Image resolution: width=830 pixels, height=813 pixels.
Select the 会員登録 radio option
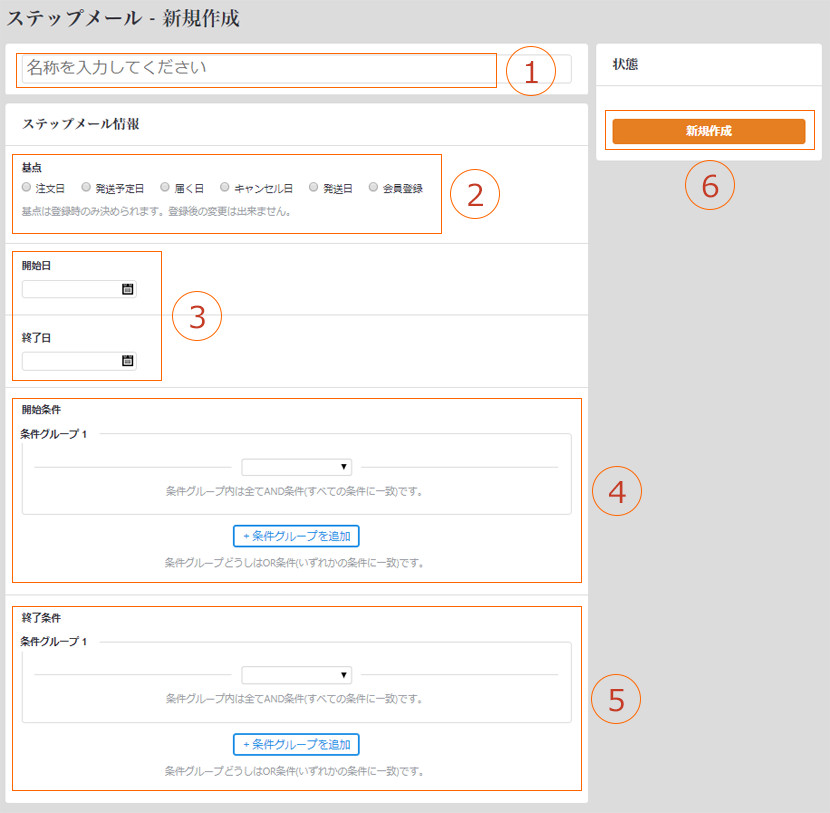374,187
